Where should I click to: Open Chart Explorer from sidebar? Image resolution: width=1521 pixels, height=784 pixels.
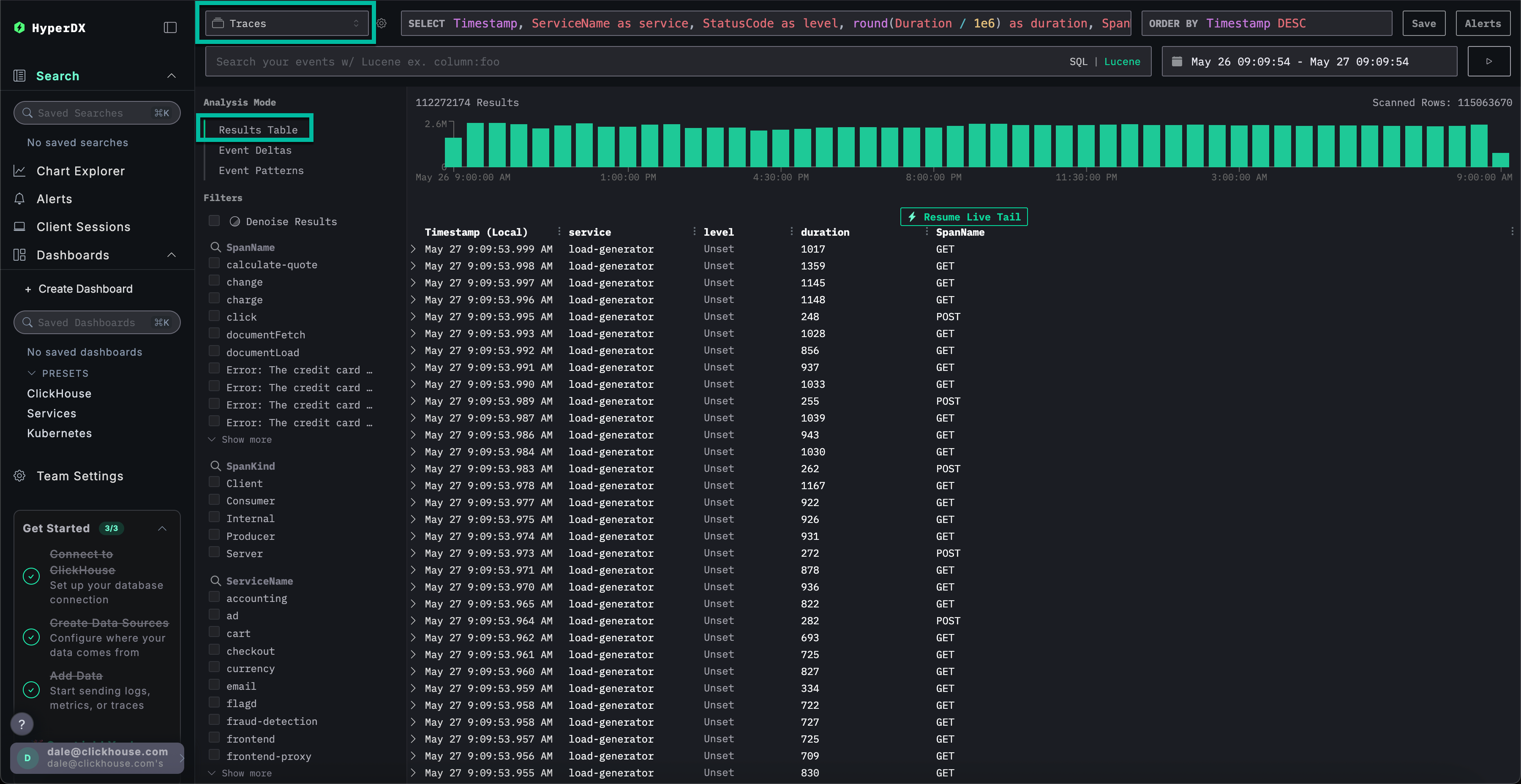[80, 171]
